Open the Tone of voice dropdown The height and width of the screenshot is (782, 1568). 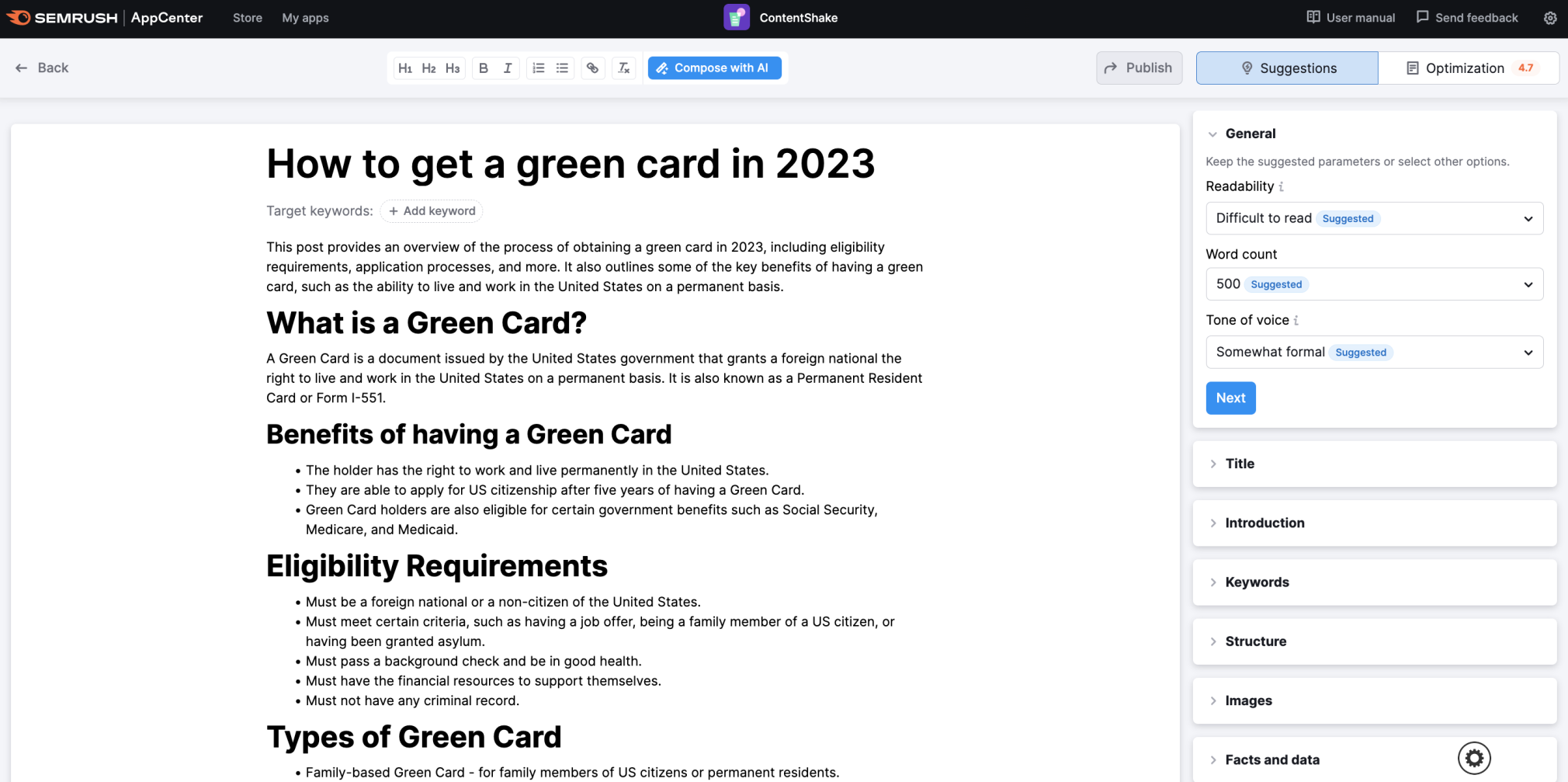tap(1374, 353)
